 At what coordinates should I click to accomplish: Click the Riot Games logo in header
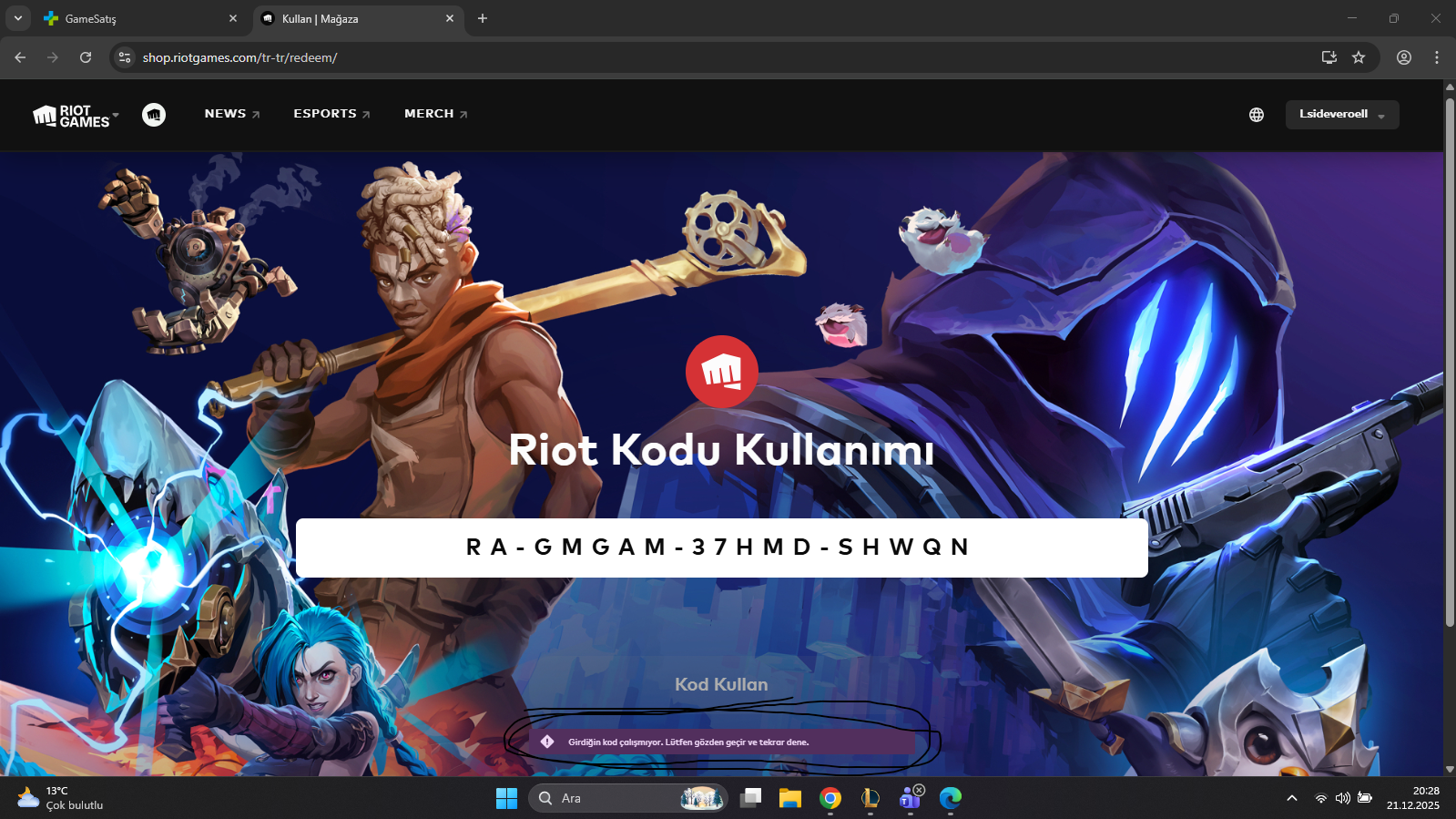coord(71,116)
